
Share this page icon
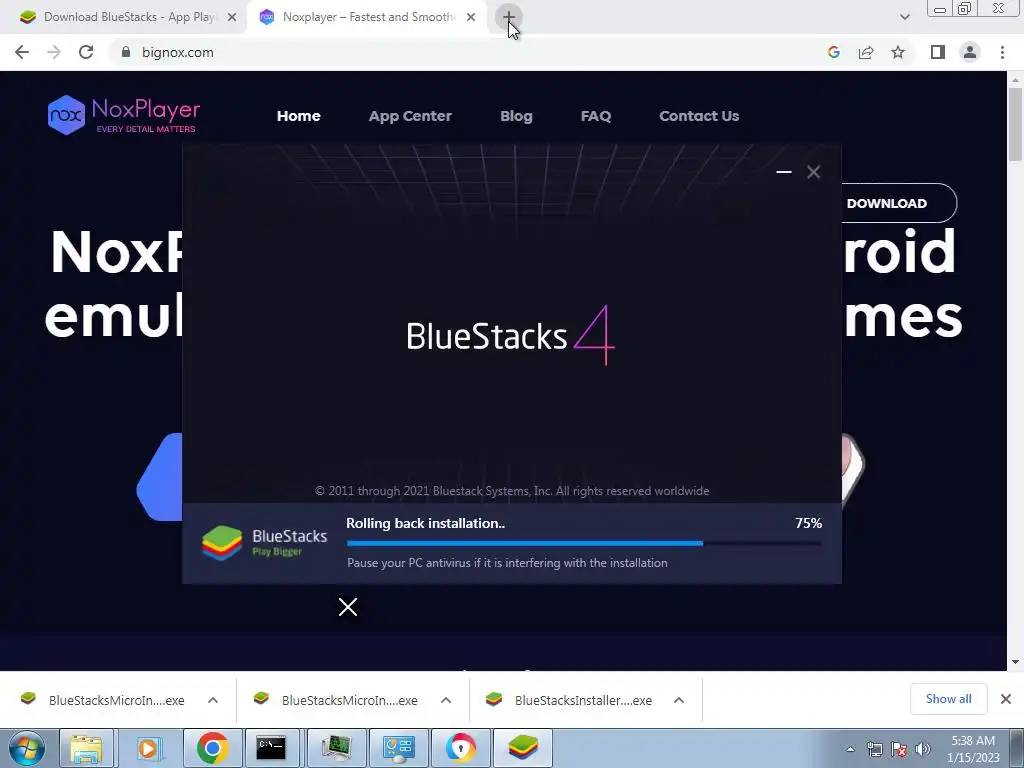(866, 52)
